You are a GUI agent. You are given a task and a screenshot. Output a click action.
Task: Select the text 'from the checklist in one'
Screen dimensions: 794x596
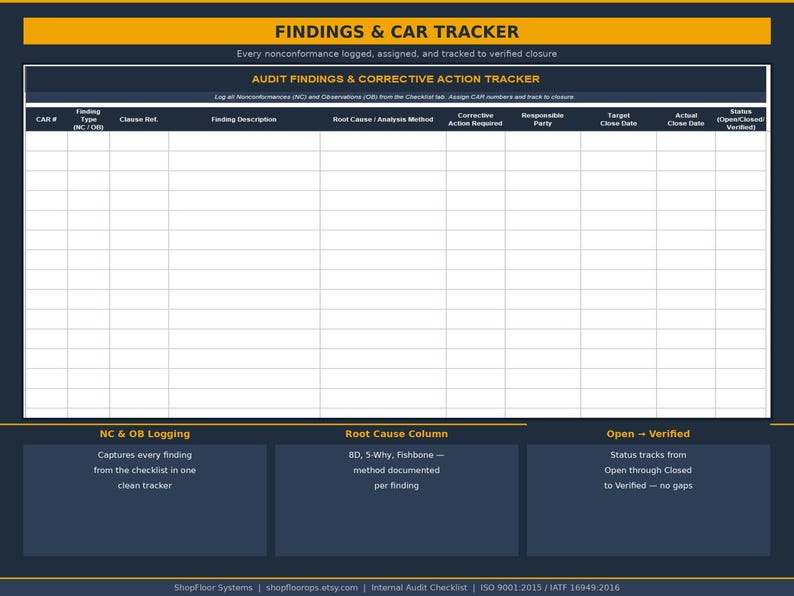tap(145, 470)
